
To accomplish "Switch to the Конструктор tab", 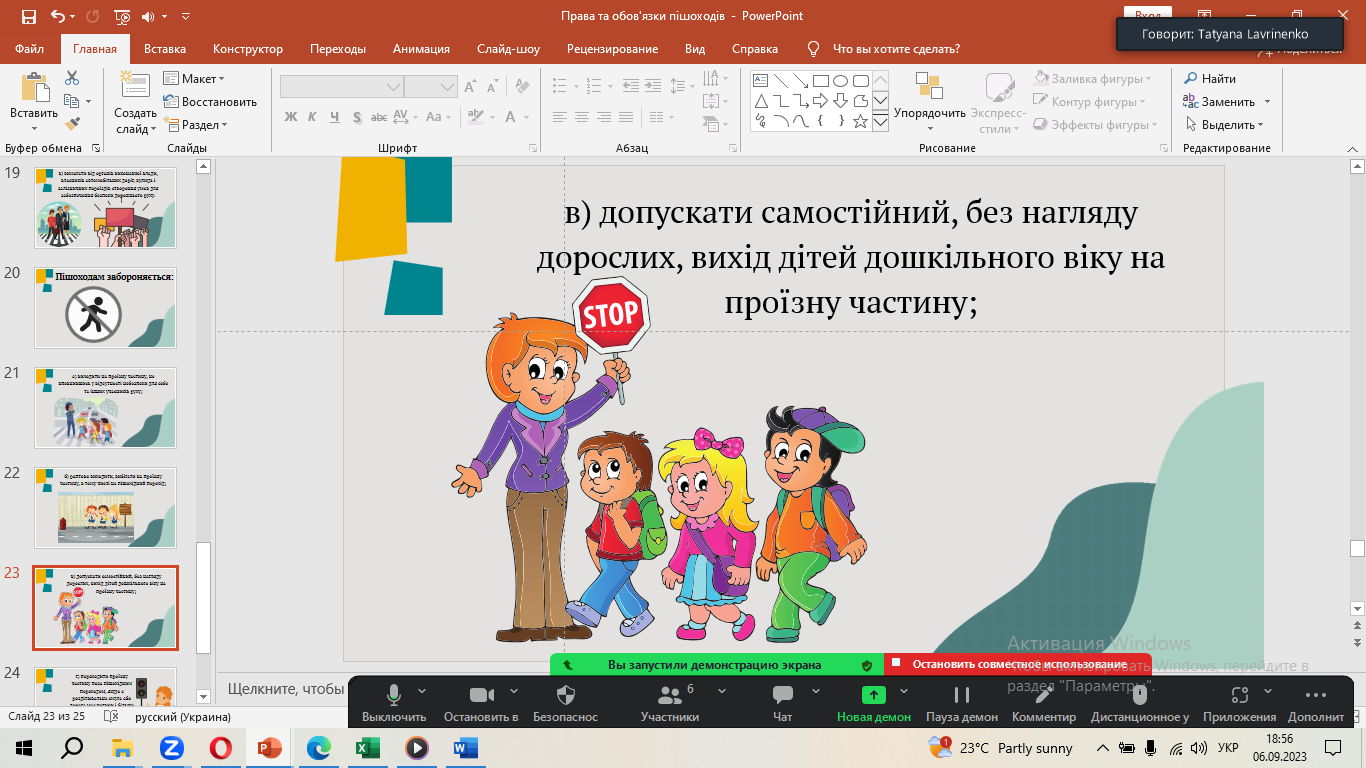I will pyautogui.click(x=248, y=49).
